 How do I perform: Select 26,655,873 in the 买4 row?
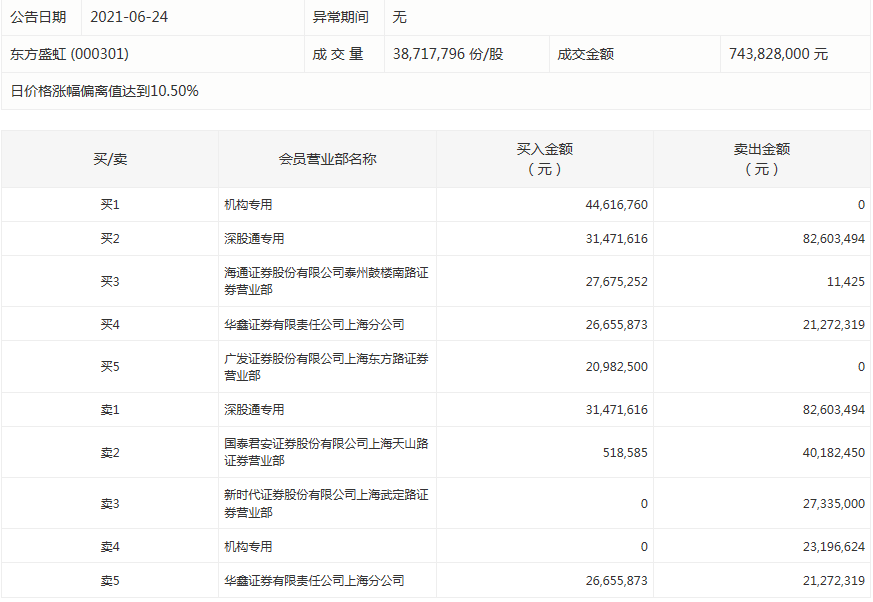(x=616, y=325)
